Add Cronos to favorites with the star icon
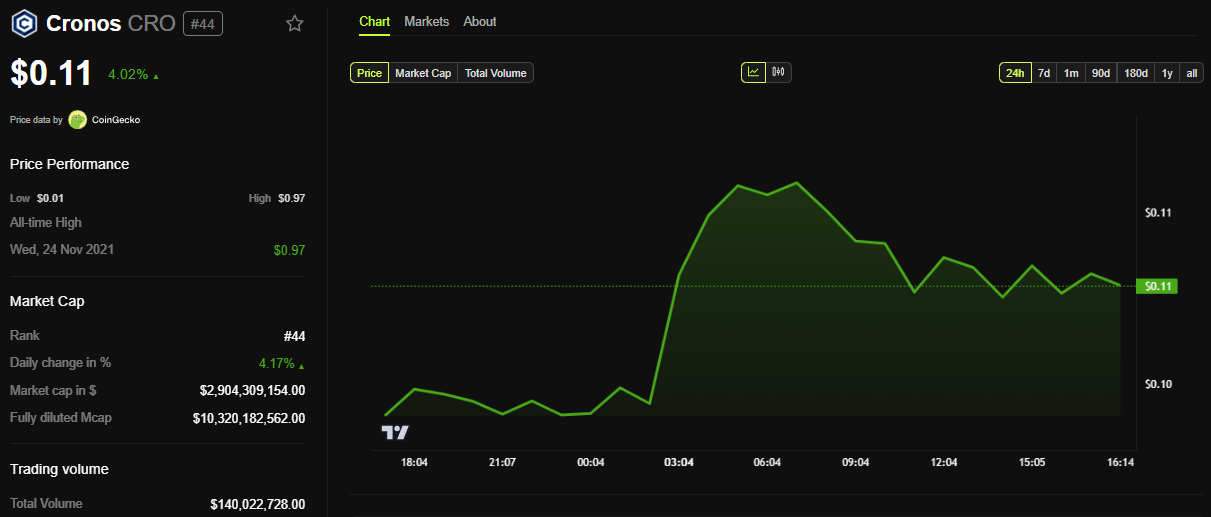The image size is (1211, 517). (294, 23)
